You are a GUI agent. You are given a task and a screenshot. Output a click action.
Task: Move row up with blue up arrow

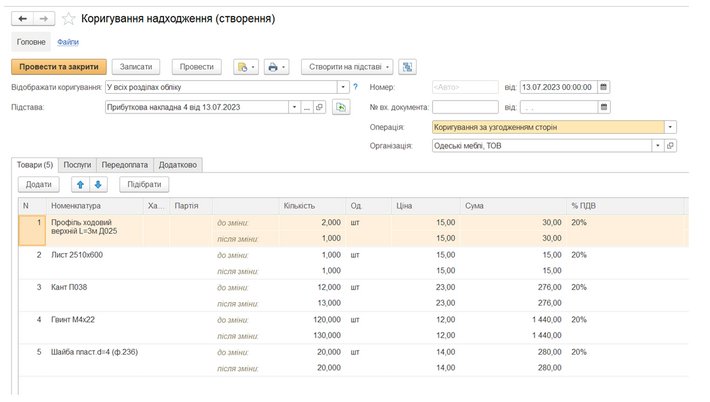[80, 184]
